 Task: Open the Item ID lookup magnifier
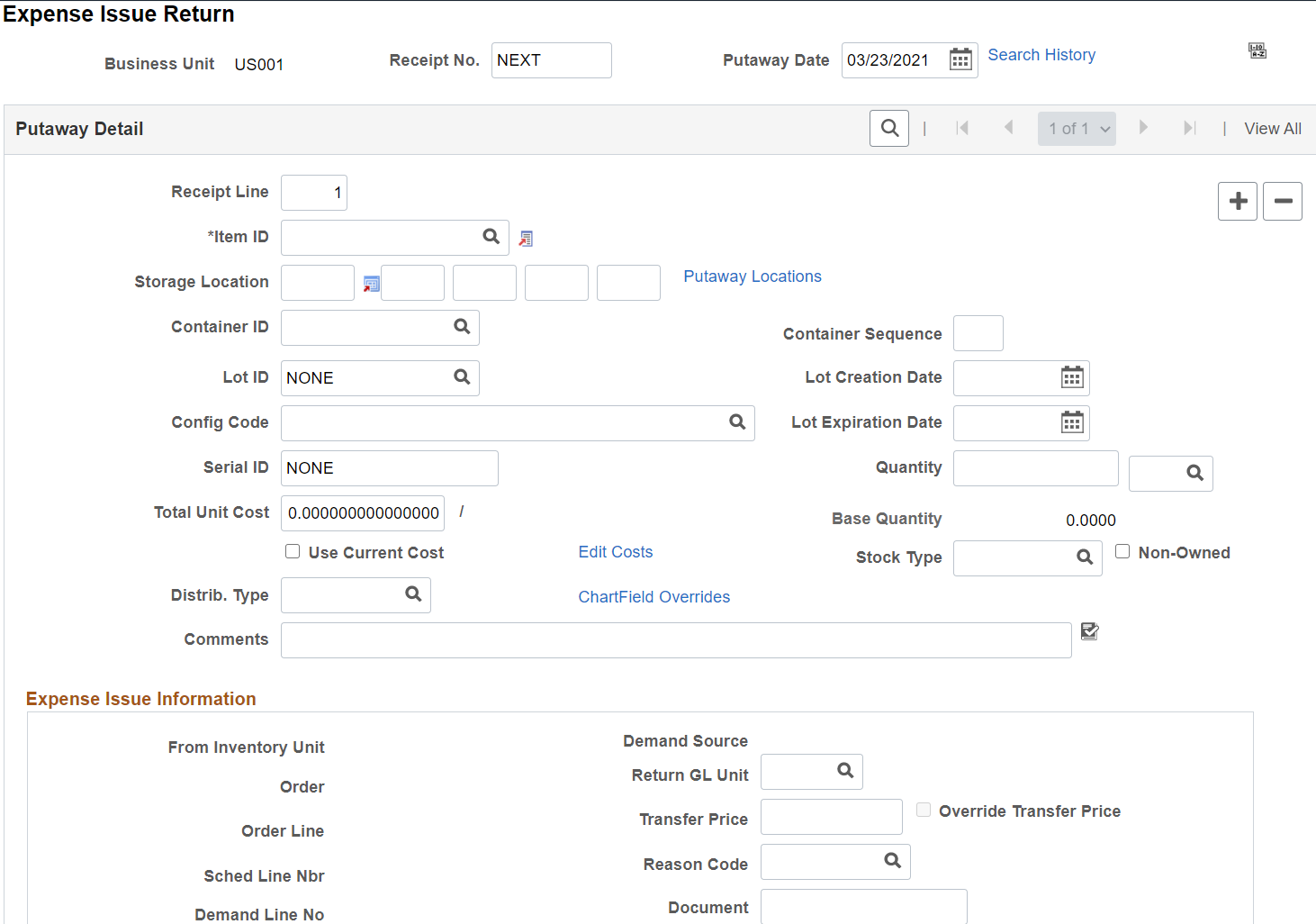pyautogui.click(x=491, y=237)
